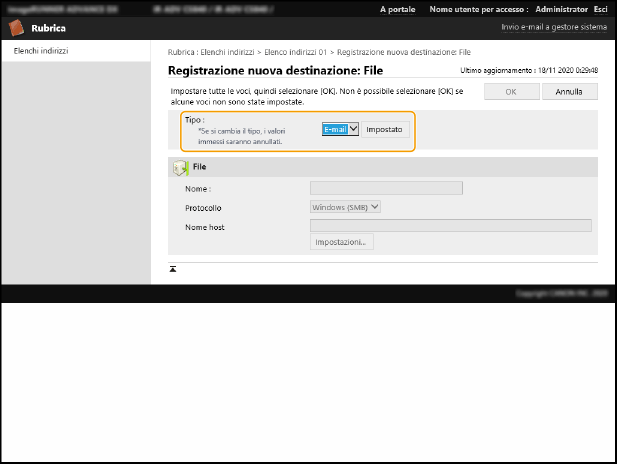Click the OK button

[511, 91]
